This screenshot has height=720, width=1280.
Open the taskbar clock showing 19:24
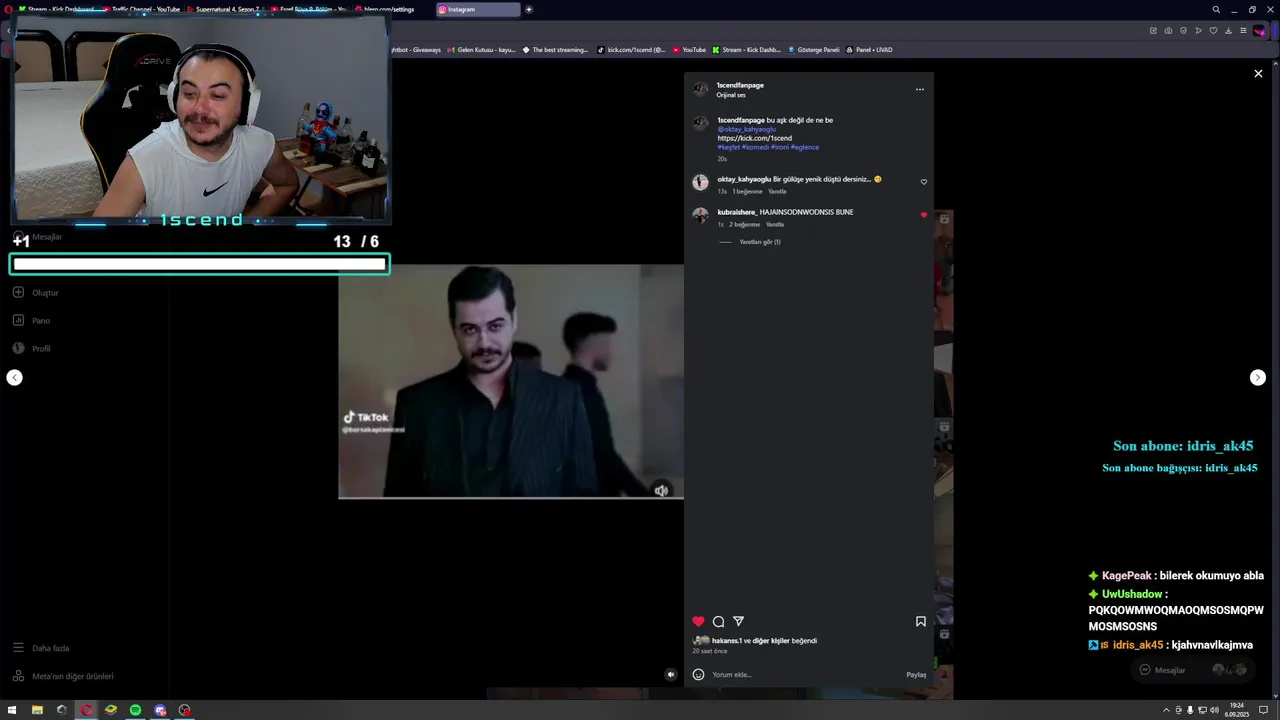click(x=1238, y=710)
